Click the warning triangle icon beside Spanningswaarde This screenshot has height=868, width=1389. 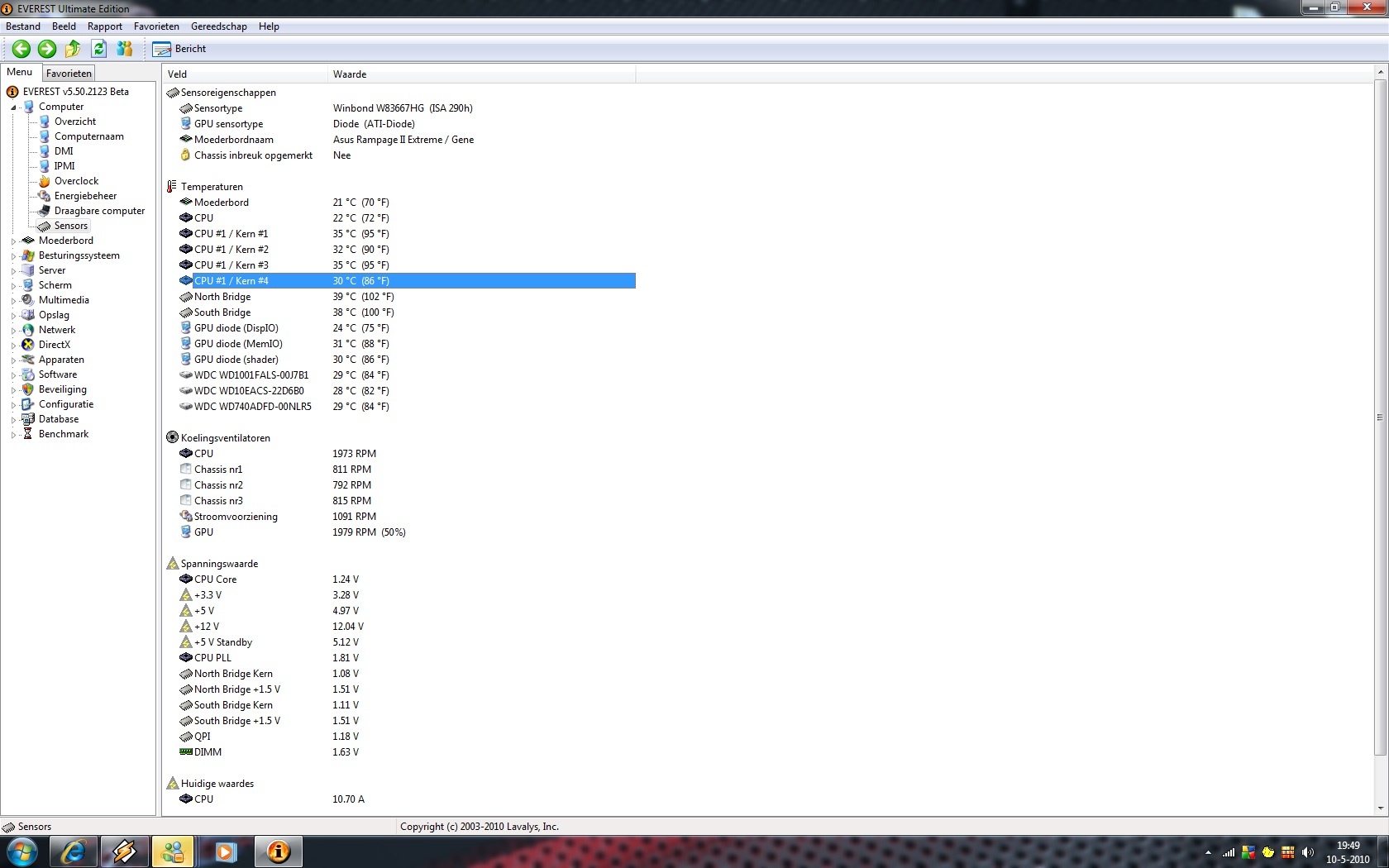(172, 564)
